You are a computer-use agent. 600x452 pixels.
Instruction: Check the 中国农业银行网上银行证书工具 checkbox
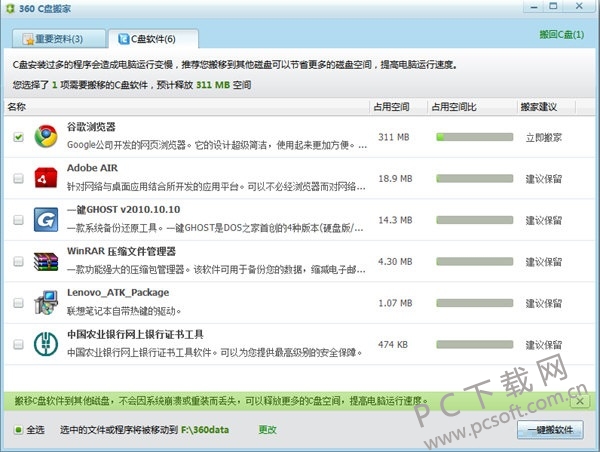point(18,344)
